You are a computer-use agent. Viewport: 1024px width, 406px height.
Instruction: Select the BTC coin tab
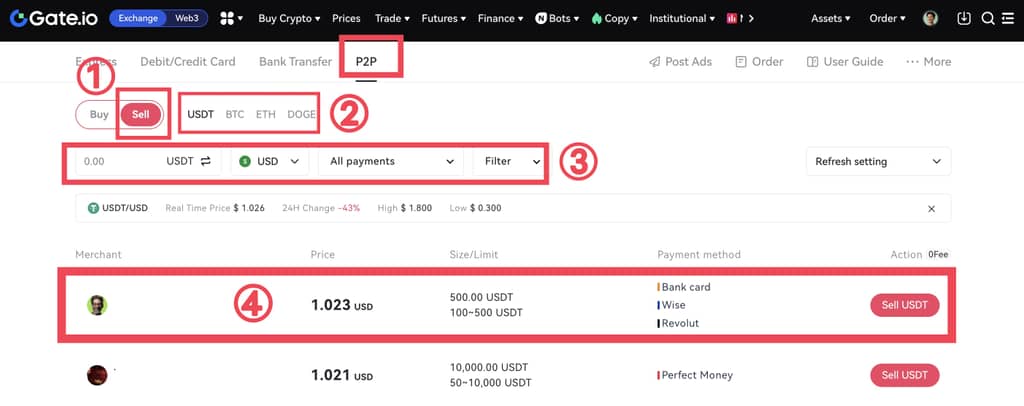(x=234, y=114)
